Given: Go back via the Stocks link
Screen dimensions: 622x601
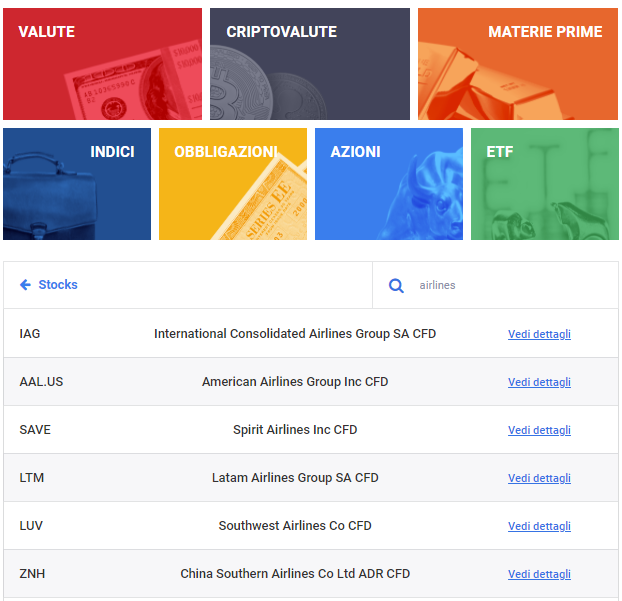Looking at the screenshot, I should (58, 285).
